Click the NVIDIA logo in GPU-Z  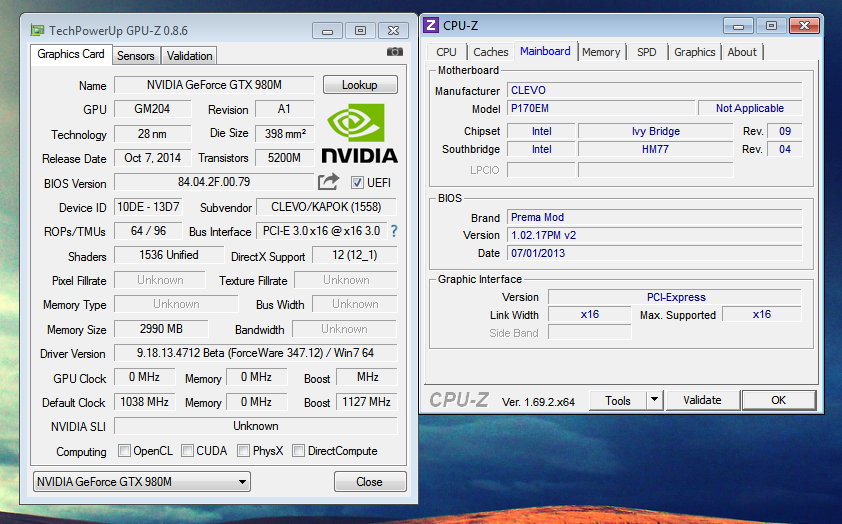[359, 133]
